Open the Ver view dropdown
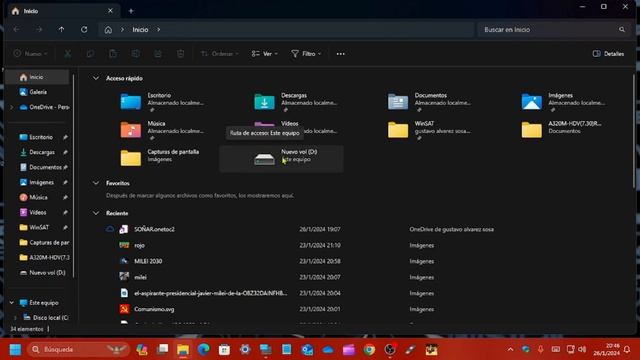The image size is (640, 360). (264, 53)
